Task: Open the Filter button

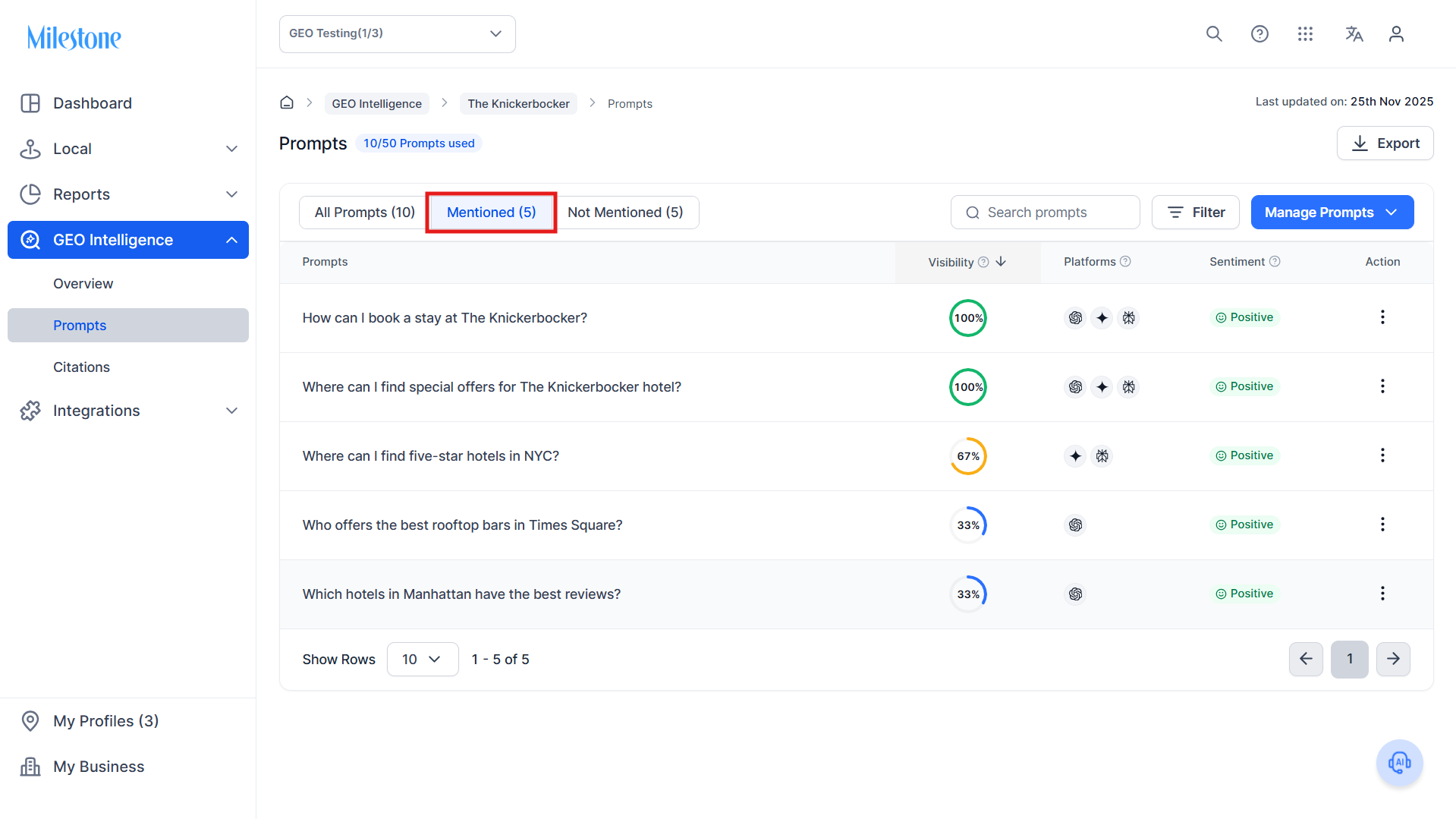Action: point(1196,213)
